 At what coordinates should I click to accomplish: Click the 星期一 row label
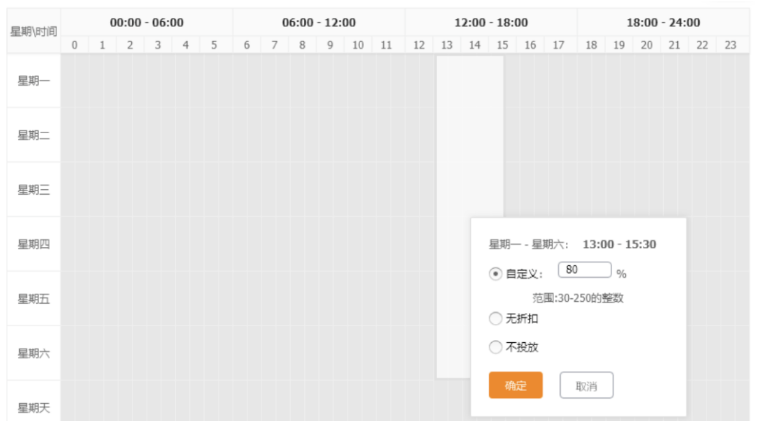[x=34, y=81]
